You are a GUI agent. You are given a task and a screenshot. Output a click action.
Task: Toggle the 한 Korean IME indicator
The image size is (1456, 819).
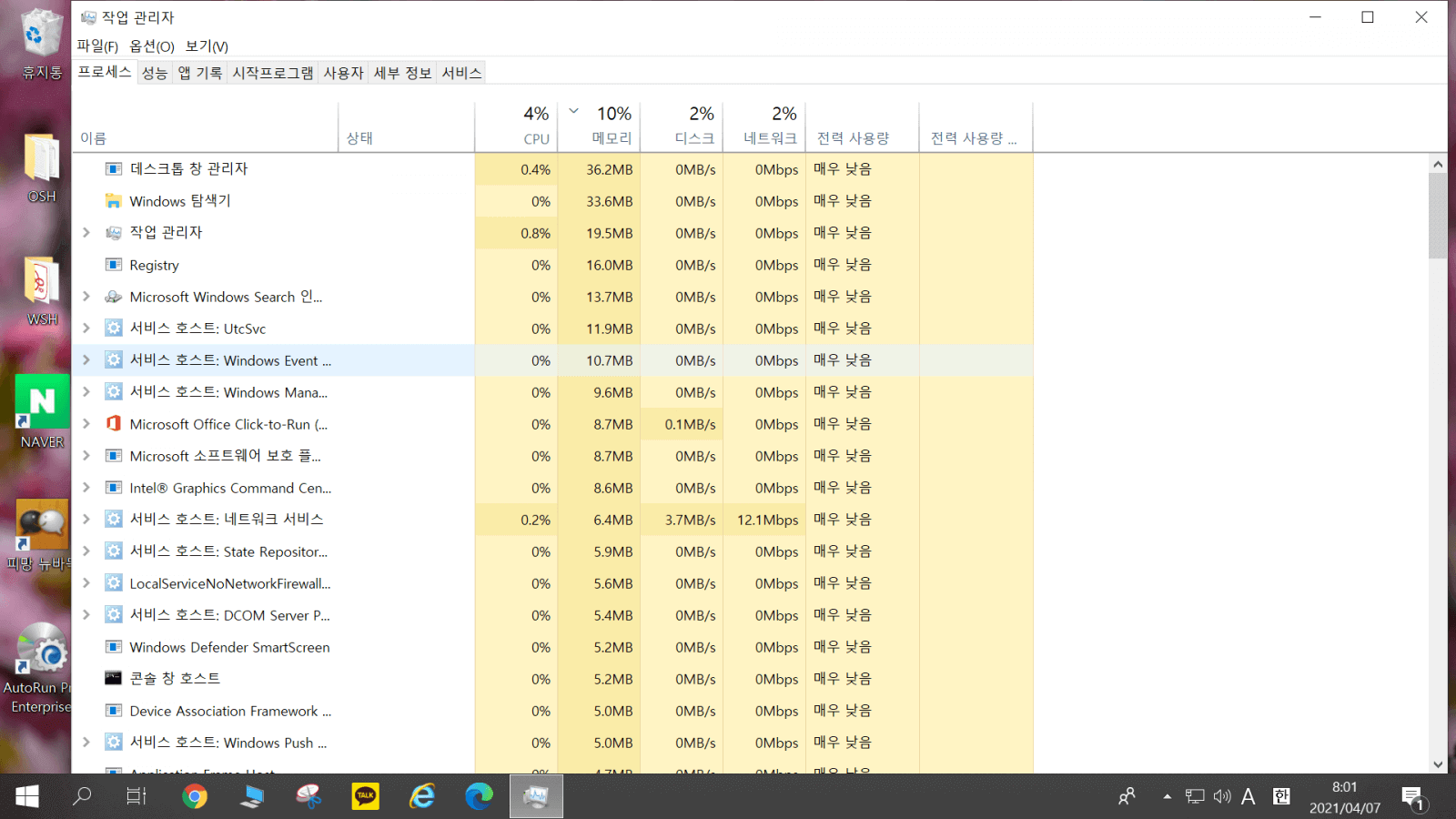click(x=1281, y=797)
